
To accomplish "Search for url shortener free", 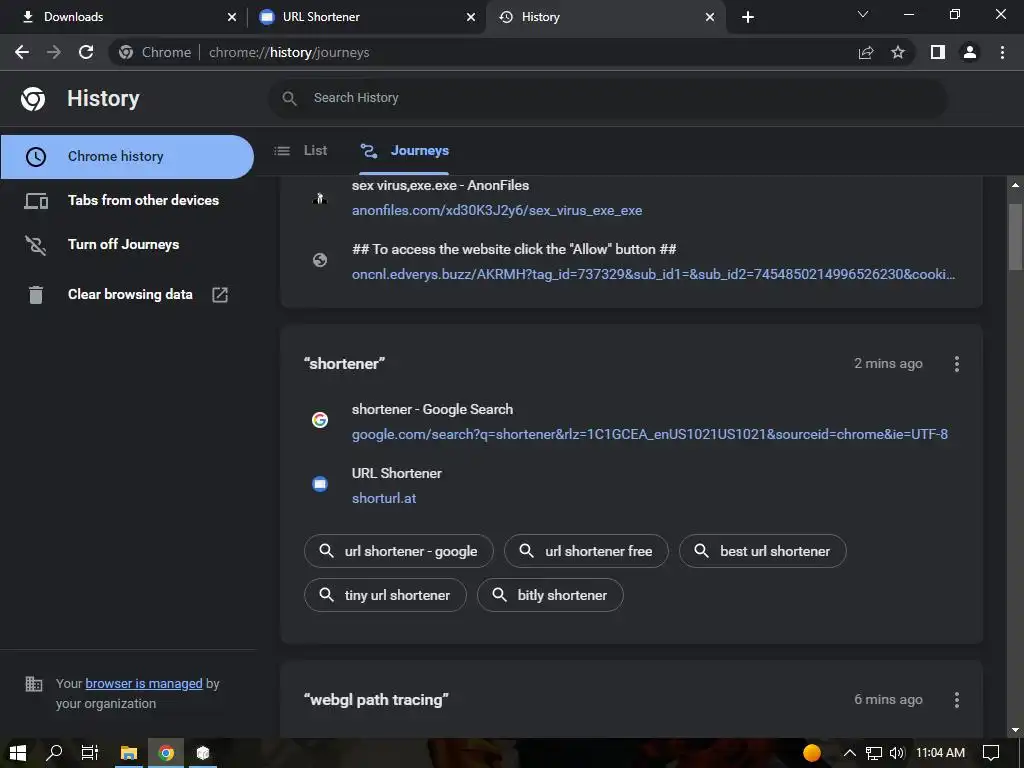I will click(586, 551).
